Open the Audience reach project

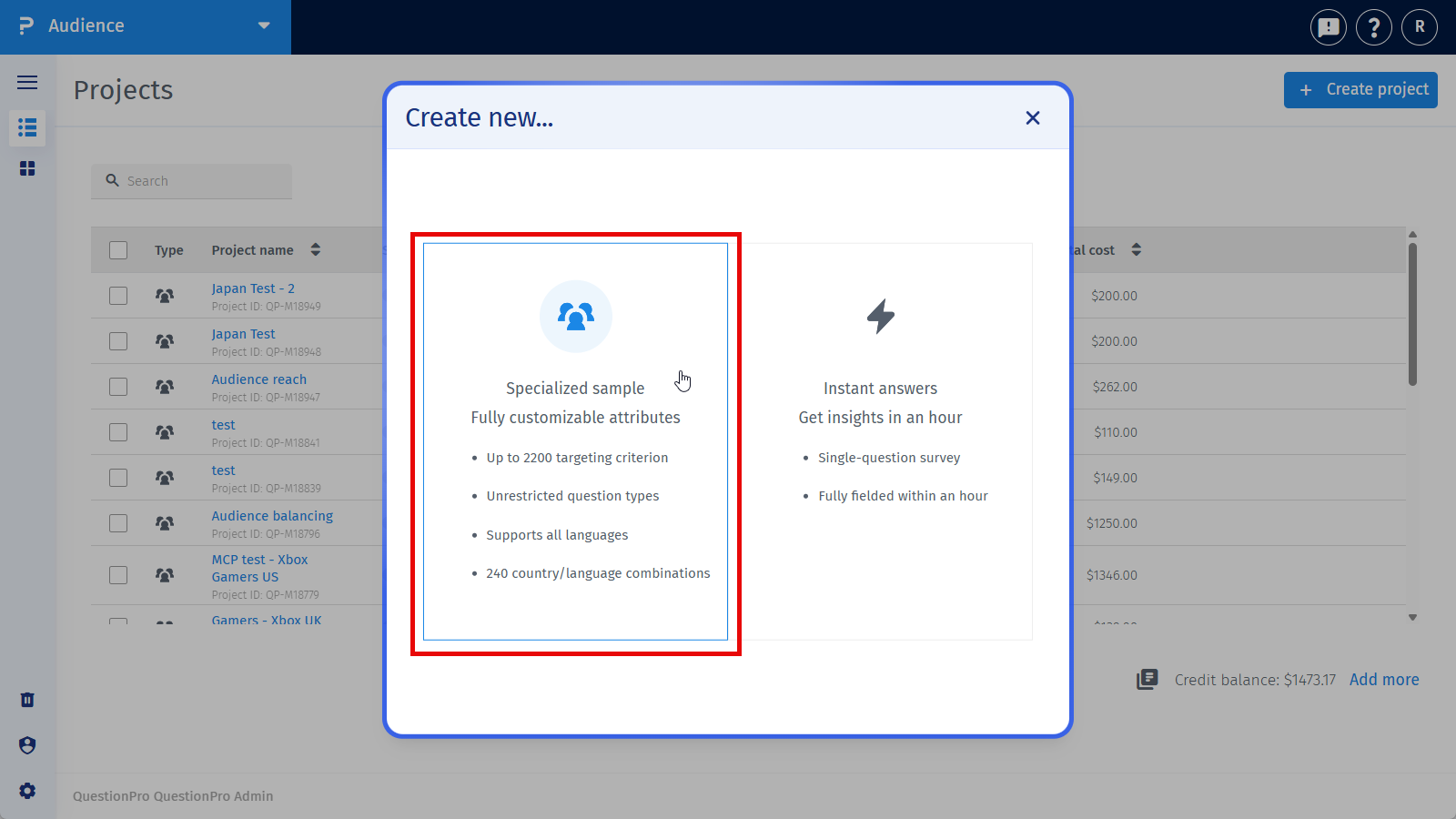pyautogui.click(x=259, y=379)
